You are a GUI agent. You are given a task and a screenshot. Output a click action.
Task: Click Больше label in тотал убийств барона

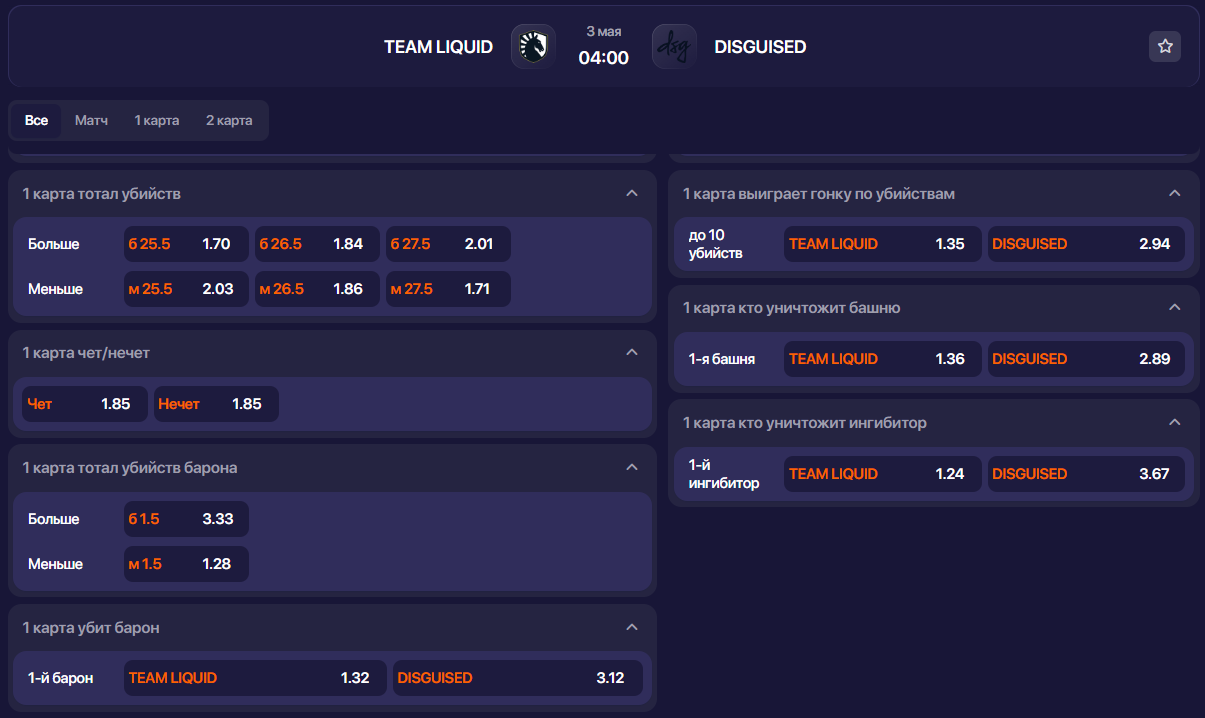click(x=54, y=519)
